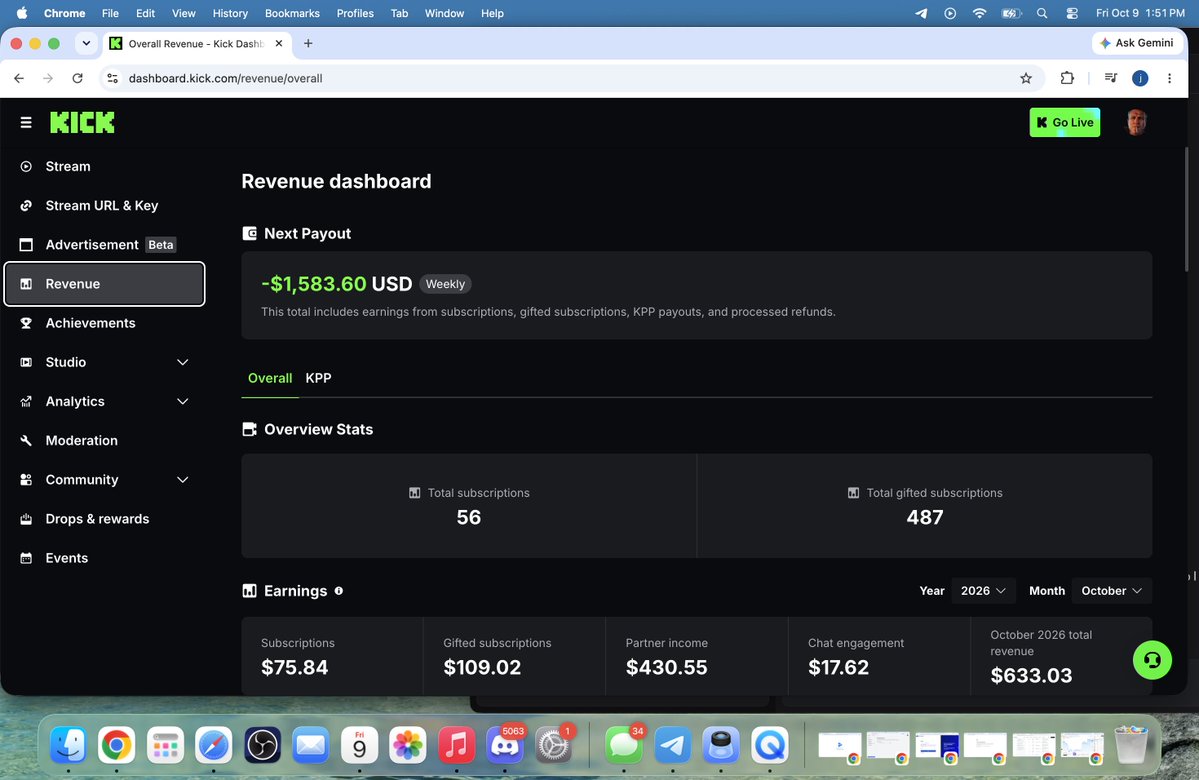Expand the Analytics submenu chevron
This screenshot has height=780, width=1199.
pyautogui.click(x=183, y=401)
